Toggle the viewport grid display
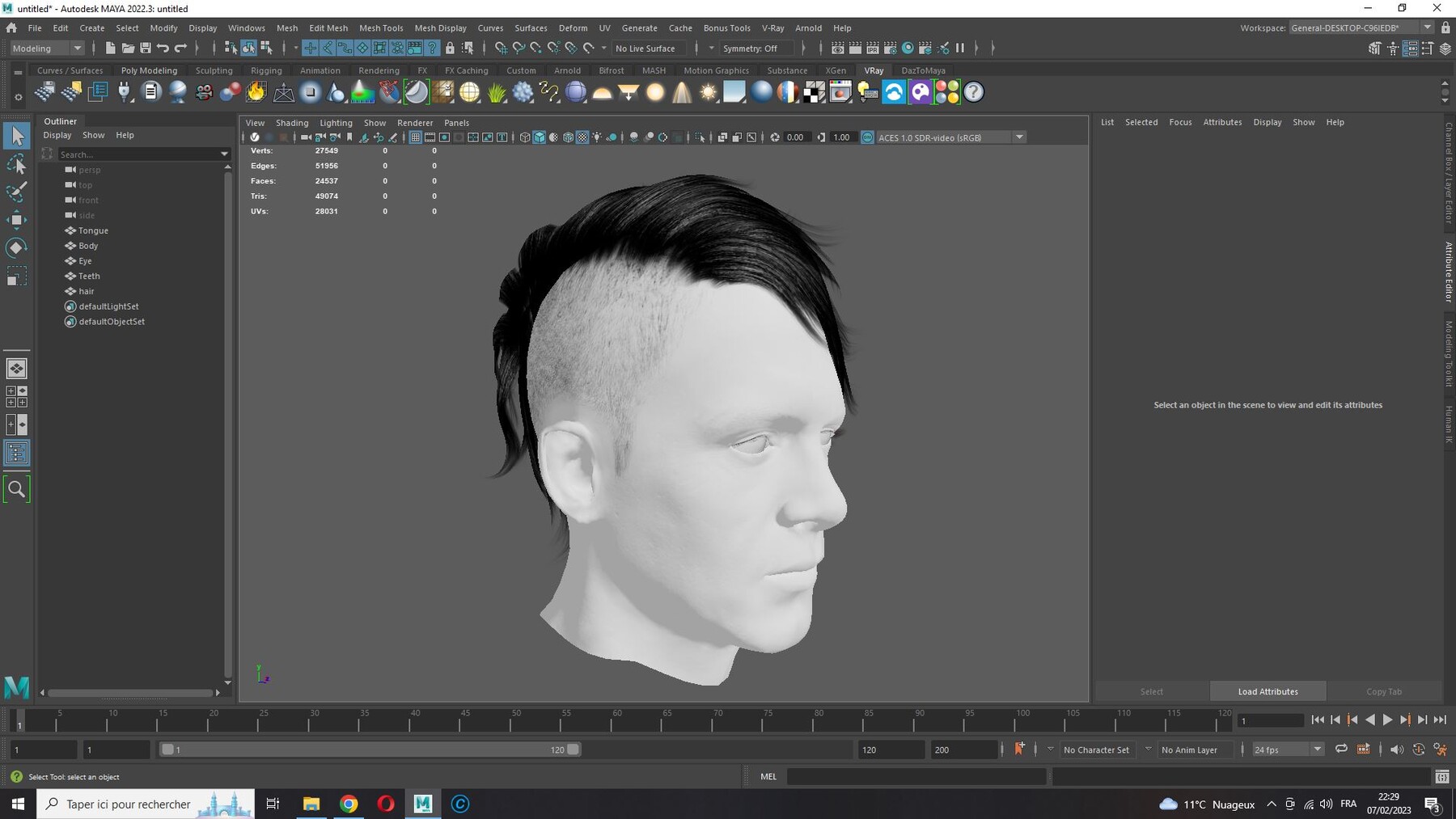 415,137
